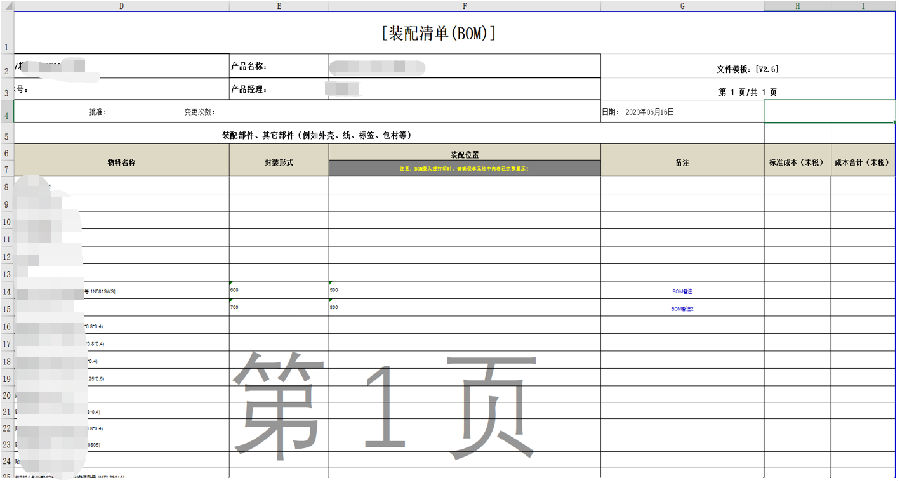Click the blurred product name value cell

point(377,68)
